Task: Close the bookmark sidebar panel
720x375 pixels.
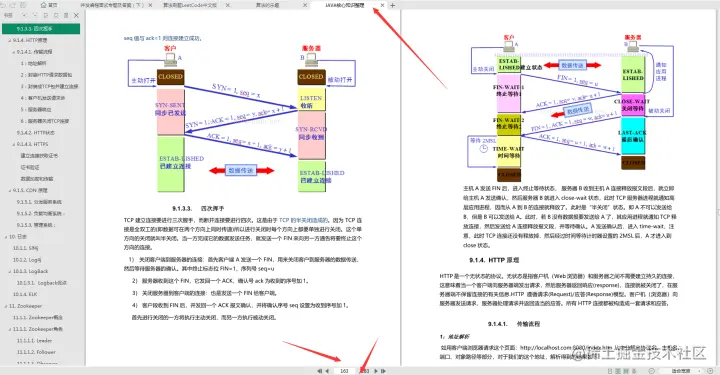Action: coord(76,15)
